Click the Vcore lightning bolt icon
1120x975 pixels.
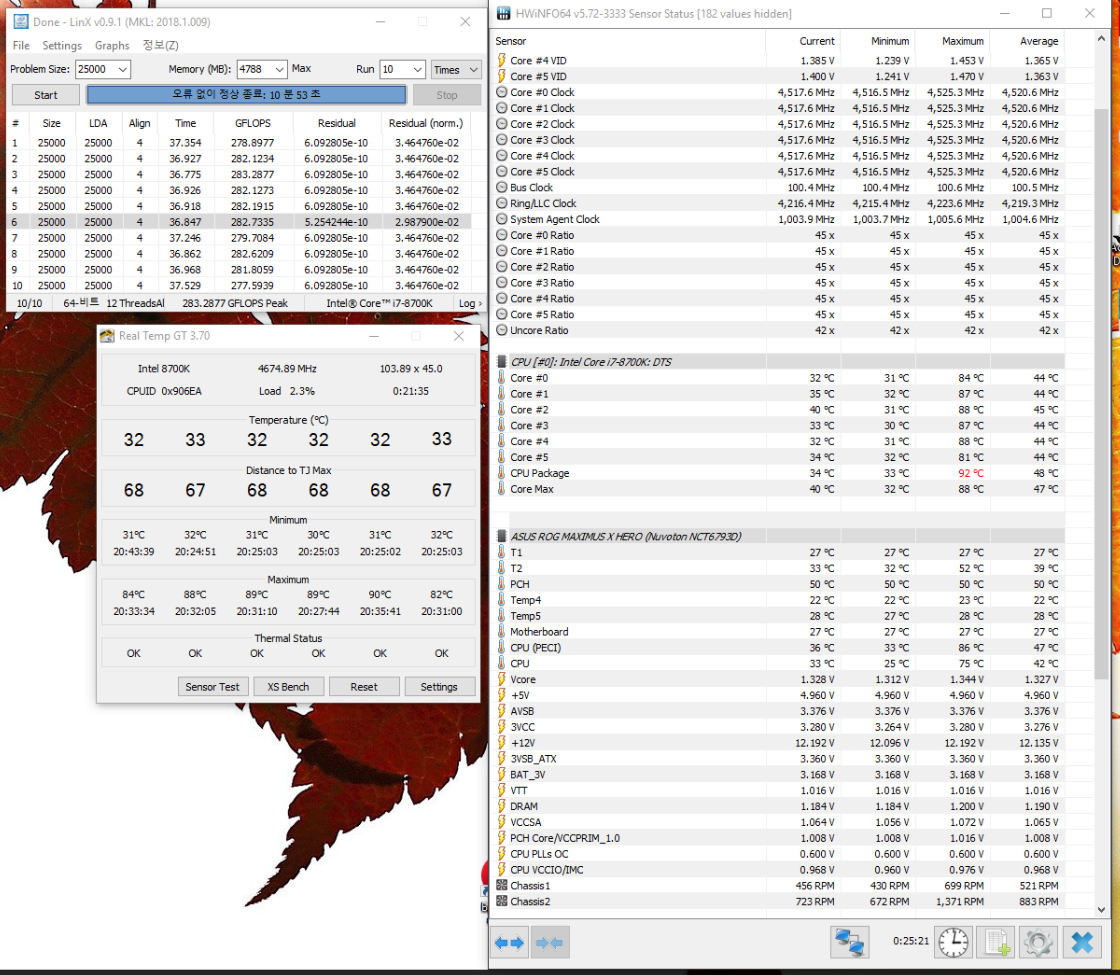click(502, 679)
